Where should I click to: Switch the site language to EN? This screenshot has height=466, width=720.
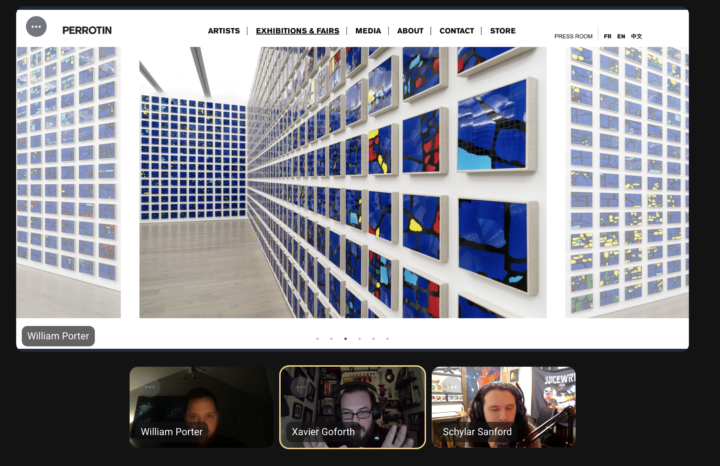coord(621,36)
